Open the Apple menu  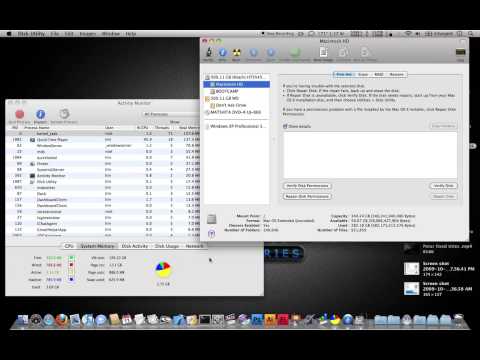[x=9, y=34]
